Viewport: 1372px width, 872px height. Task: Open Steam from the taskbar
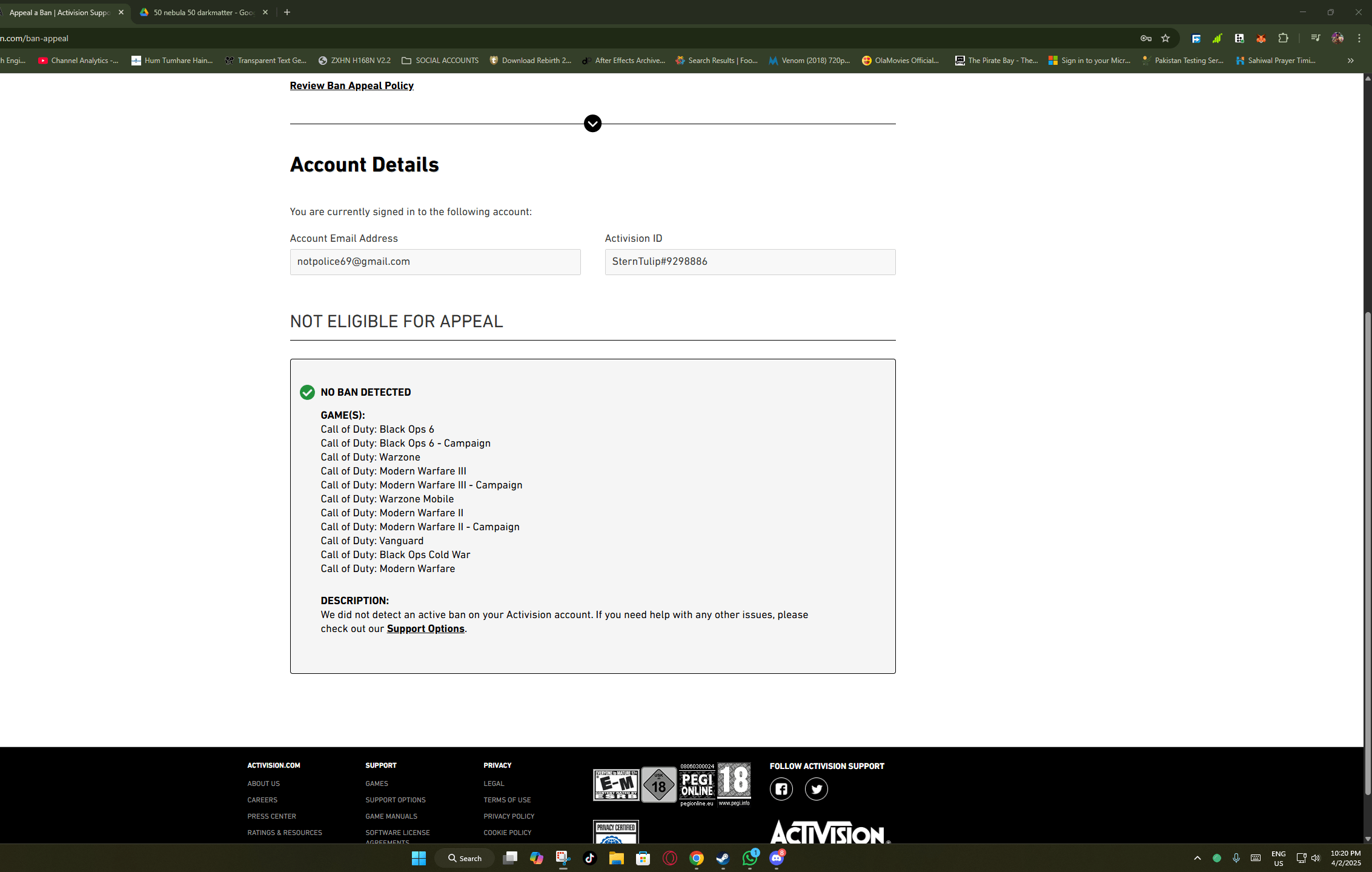(723, 858)
